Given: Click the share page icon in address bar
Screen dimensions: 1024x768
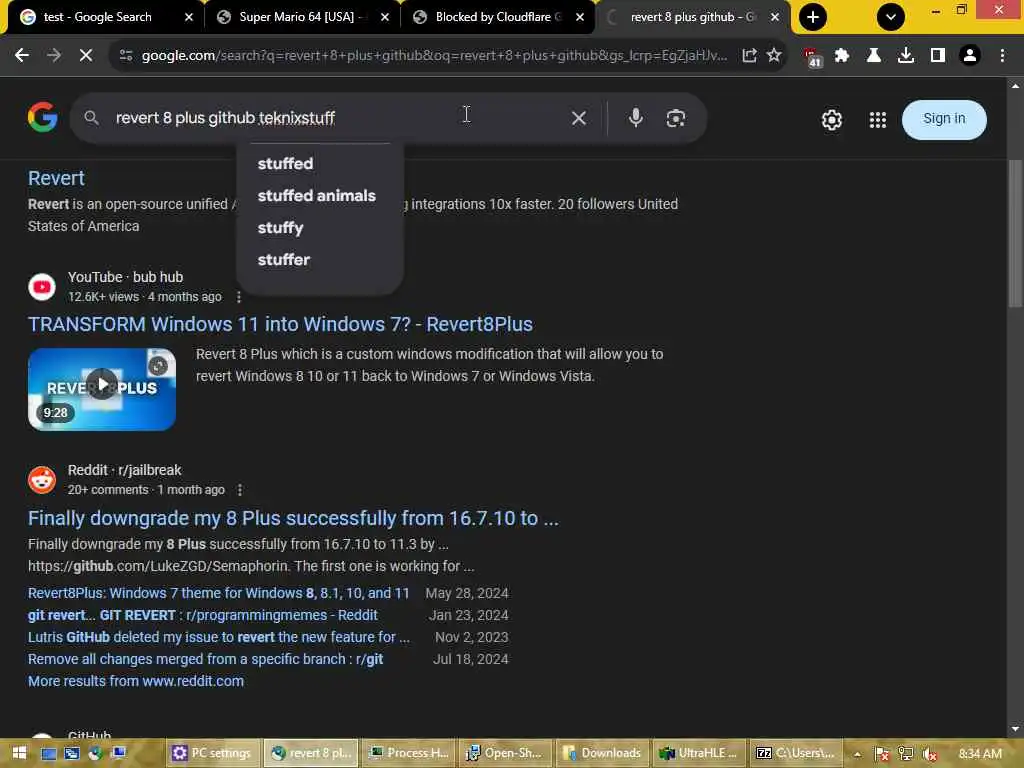Looking at the screenshot, I should (x=749, y=56).
